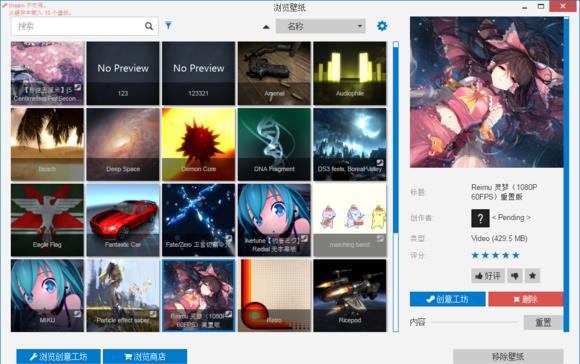Open the blue settings gear
Image resolution: width=580 pixels, height=364 pixels.
382,26
